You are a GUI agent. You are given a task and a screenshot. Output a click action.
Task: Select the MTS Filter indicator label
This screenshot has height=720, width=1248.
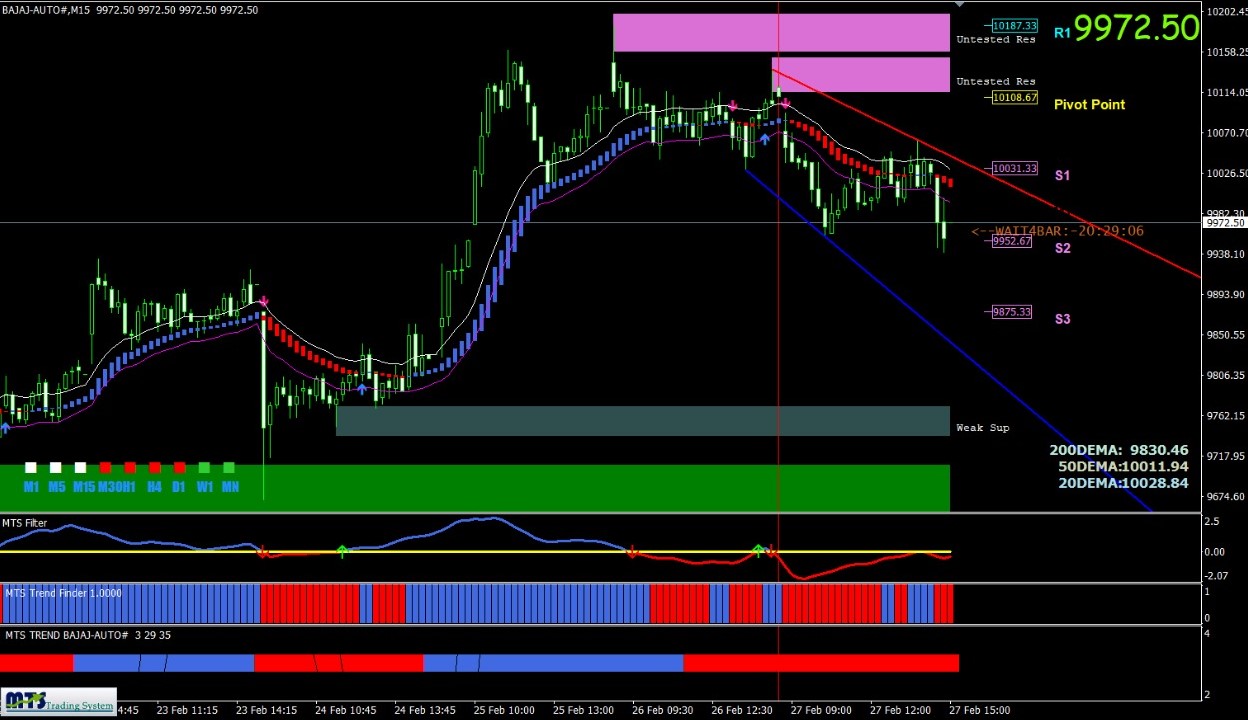tap(24, 523)
